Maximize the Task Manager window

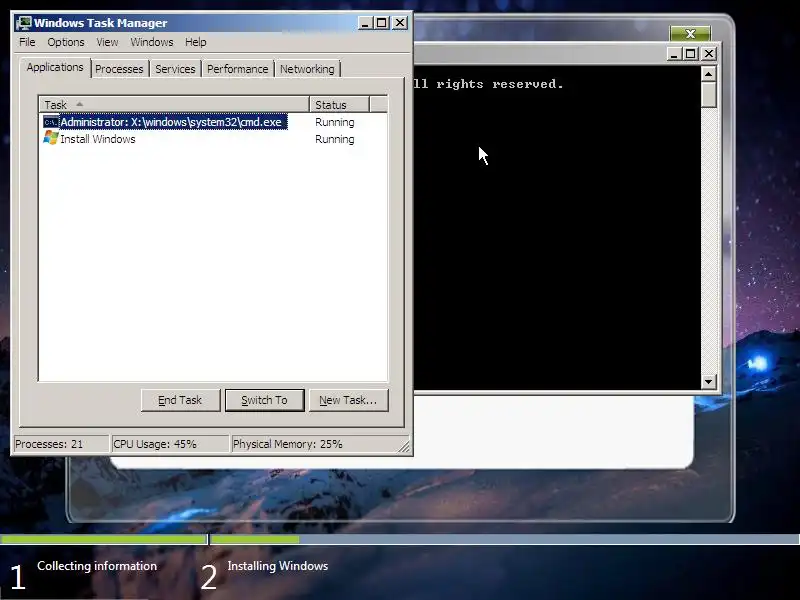(382, 23)
